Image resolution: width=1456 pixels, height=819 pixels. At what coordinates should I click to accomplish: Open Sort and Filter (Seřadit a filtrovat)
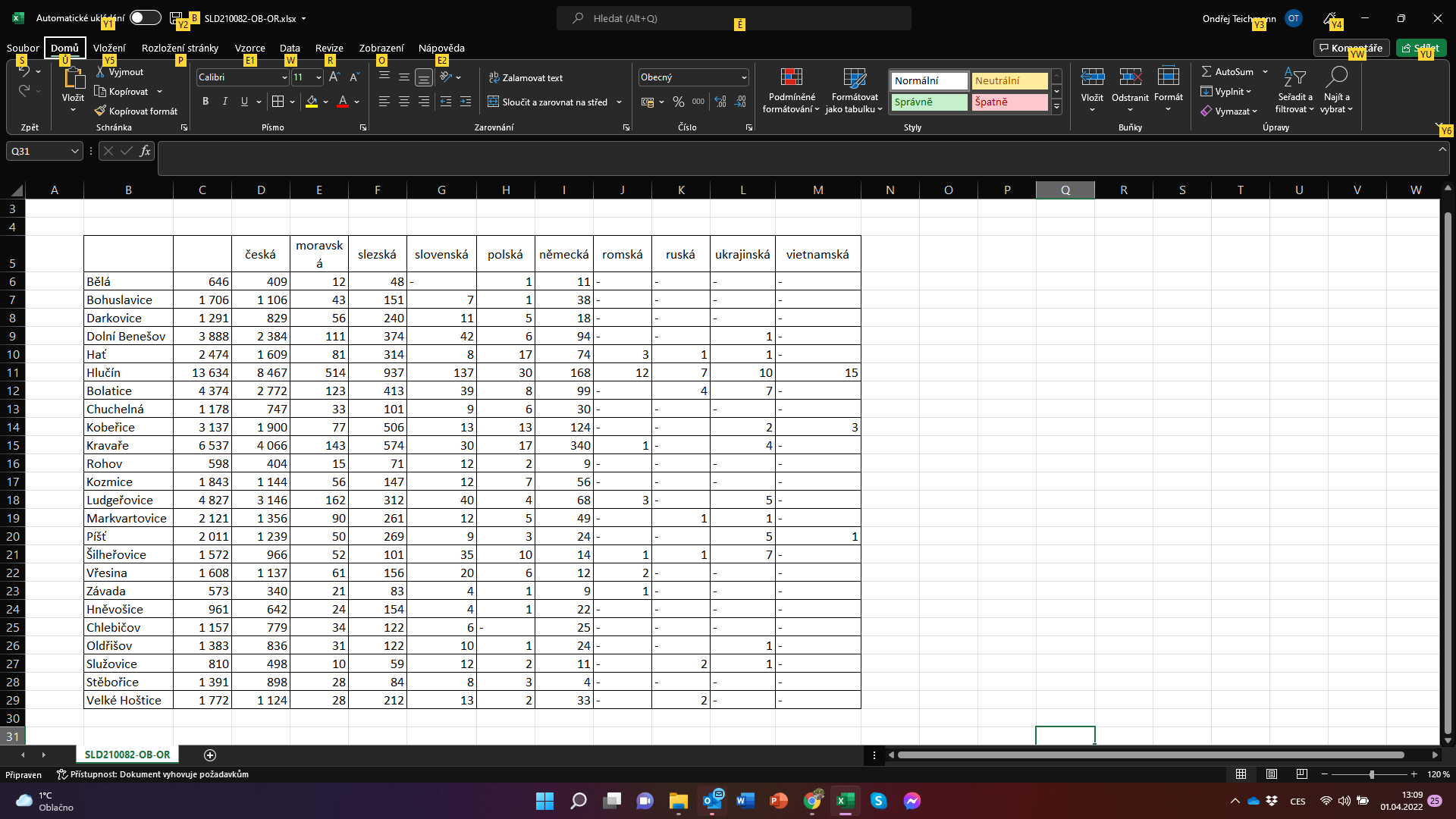click(1294, 91)
